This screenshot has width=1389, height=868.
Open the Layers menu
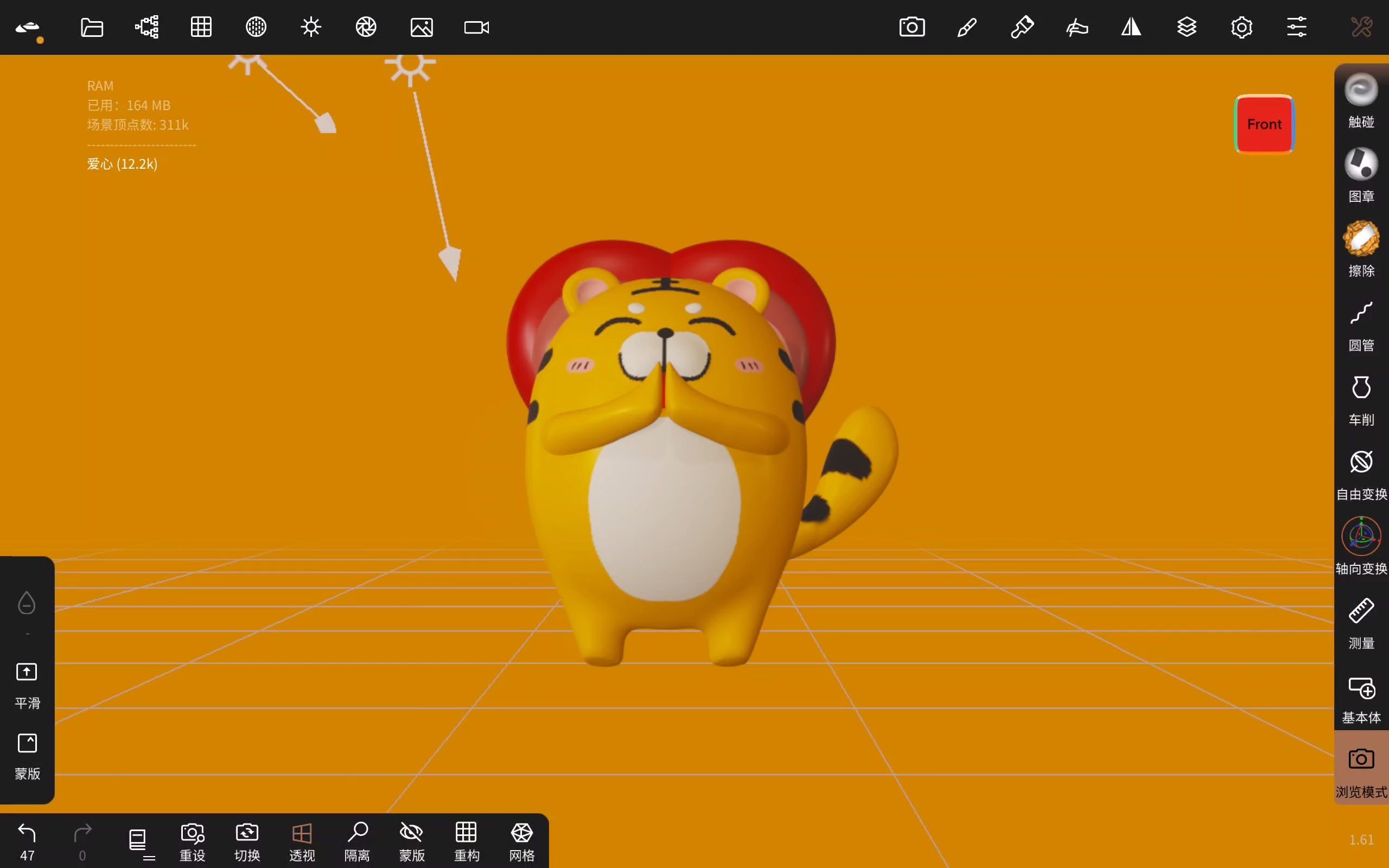[1187, 27]
